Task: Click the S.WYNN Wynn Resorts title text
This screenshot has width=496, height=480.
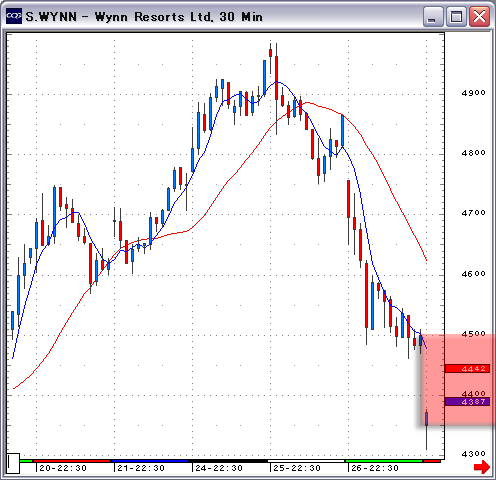Action: click(x=144, y=17)
